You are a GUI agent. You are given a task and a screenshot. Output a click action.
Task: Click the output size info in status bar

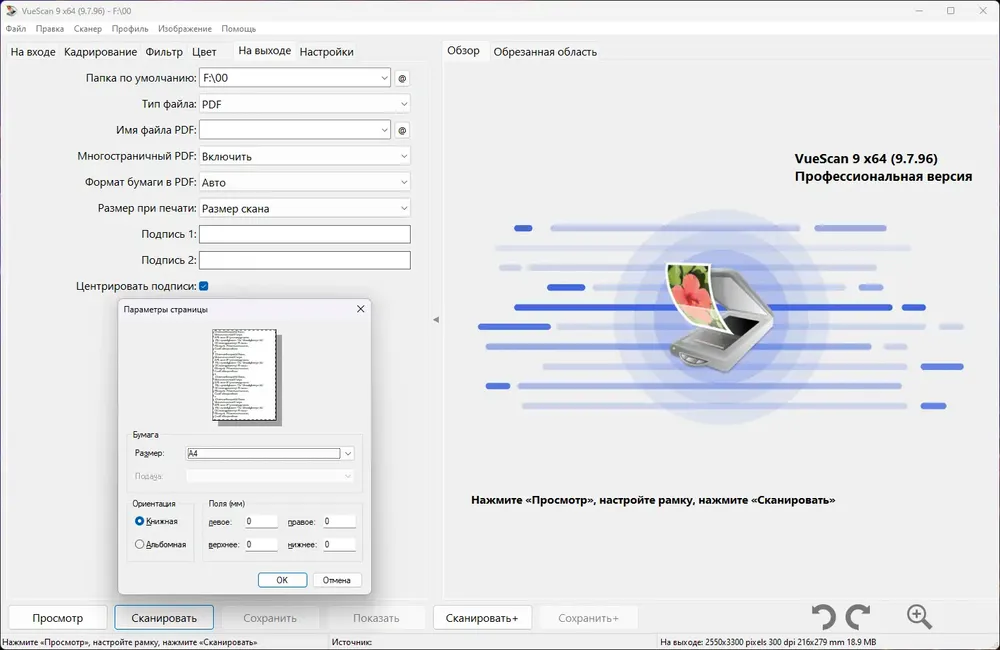768,642
